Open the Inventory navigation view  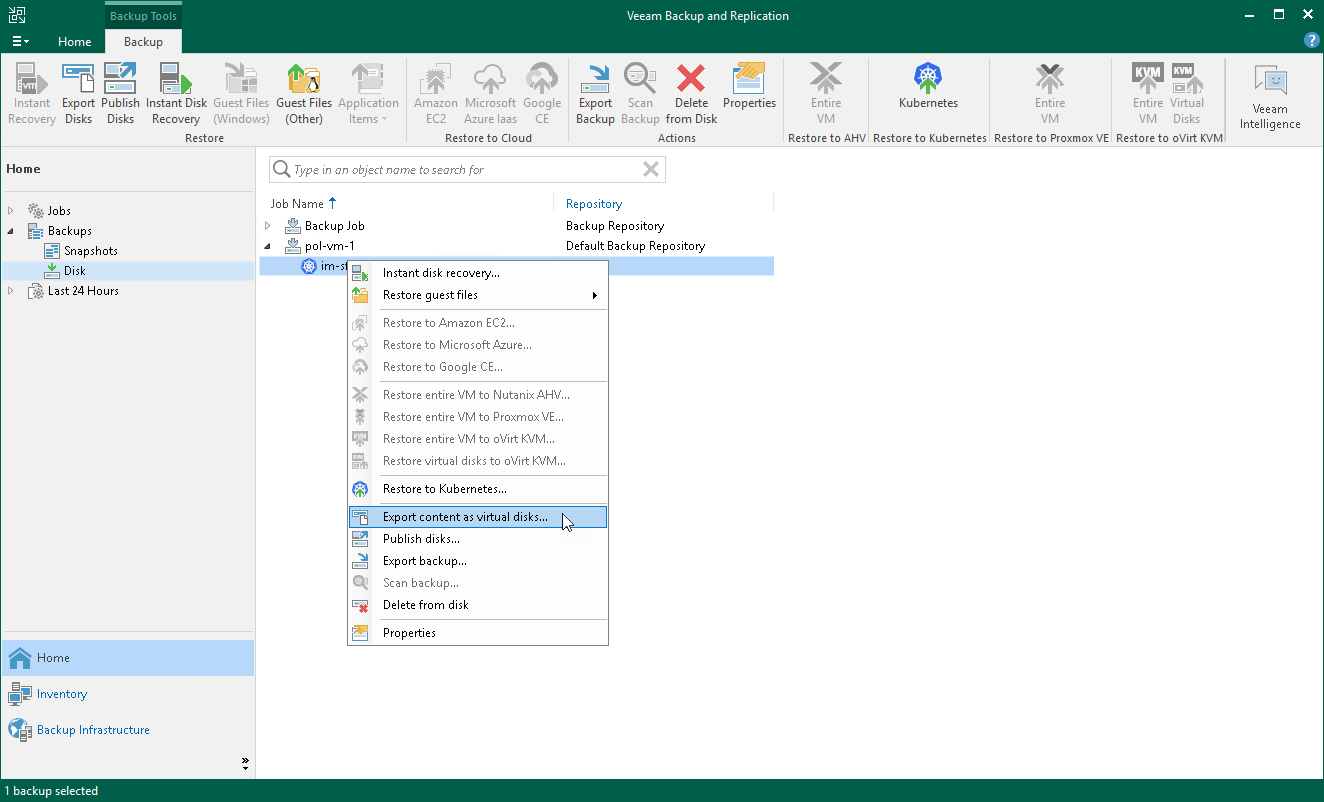click(128, 694)
